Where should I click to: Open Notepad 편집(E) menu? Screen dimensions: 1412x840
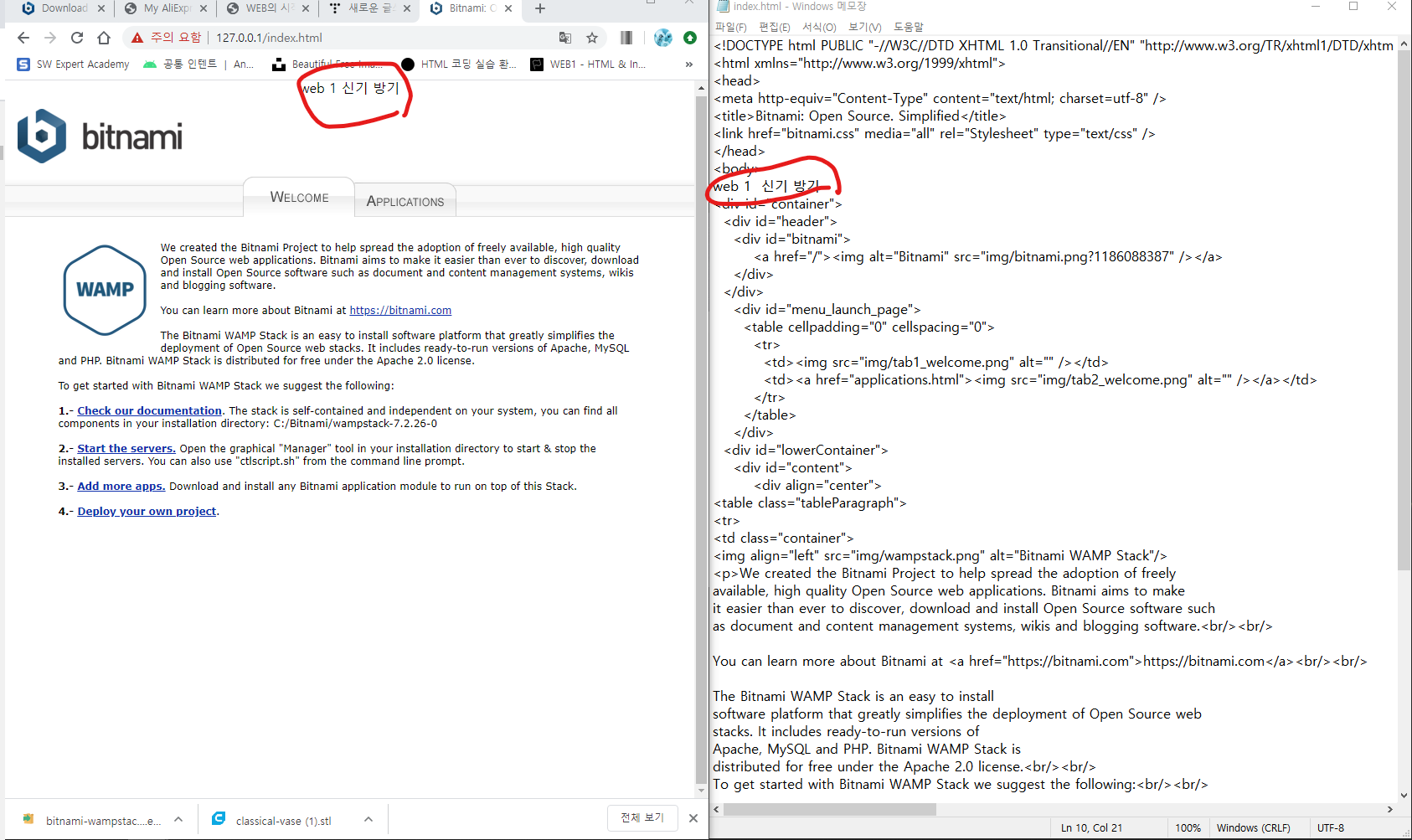[774, 27]
